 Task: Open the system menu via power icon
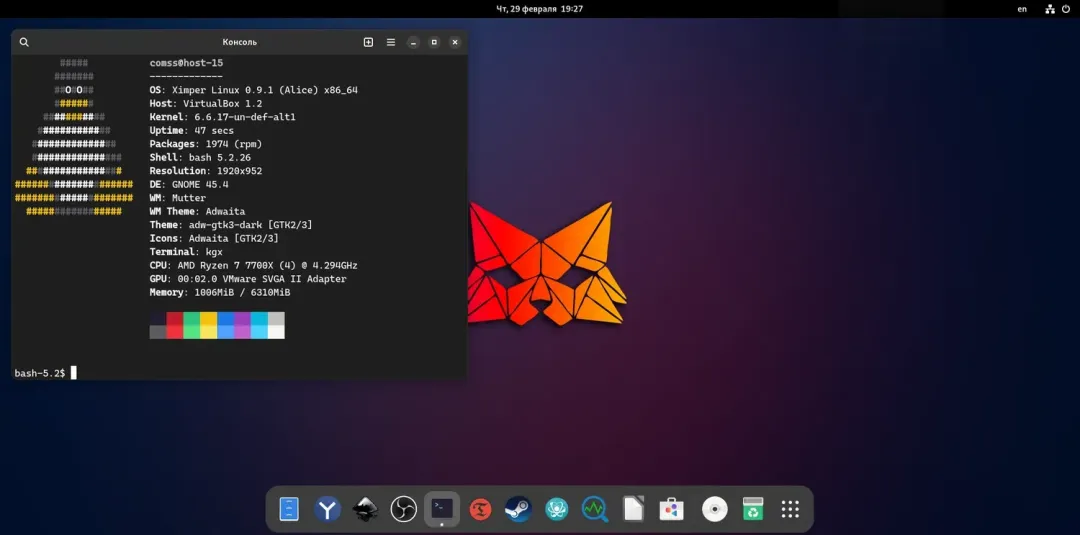1066,9
